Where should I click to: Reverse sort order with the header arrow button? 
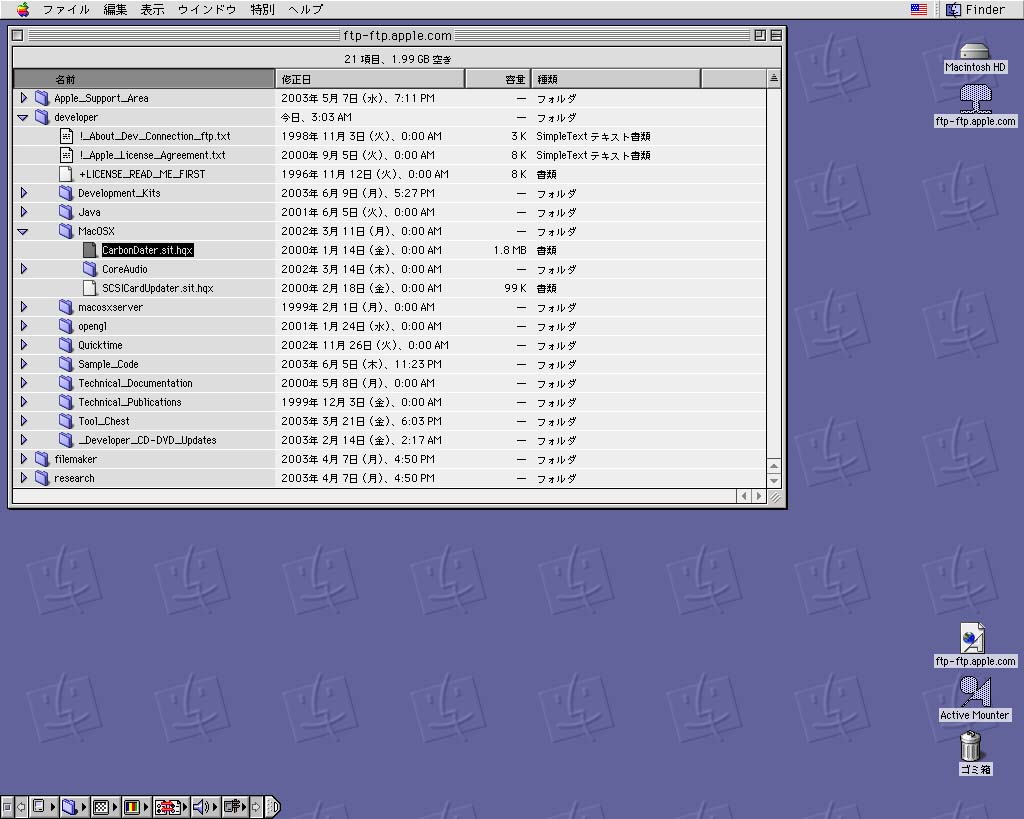click(x=774, y=78)
